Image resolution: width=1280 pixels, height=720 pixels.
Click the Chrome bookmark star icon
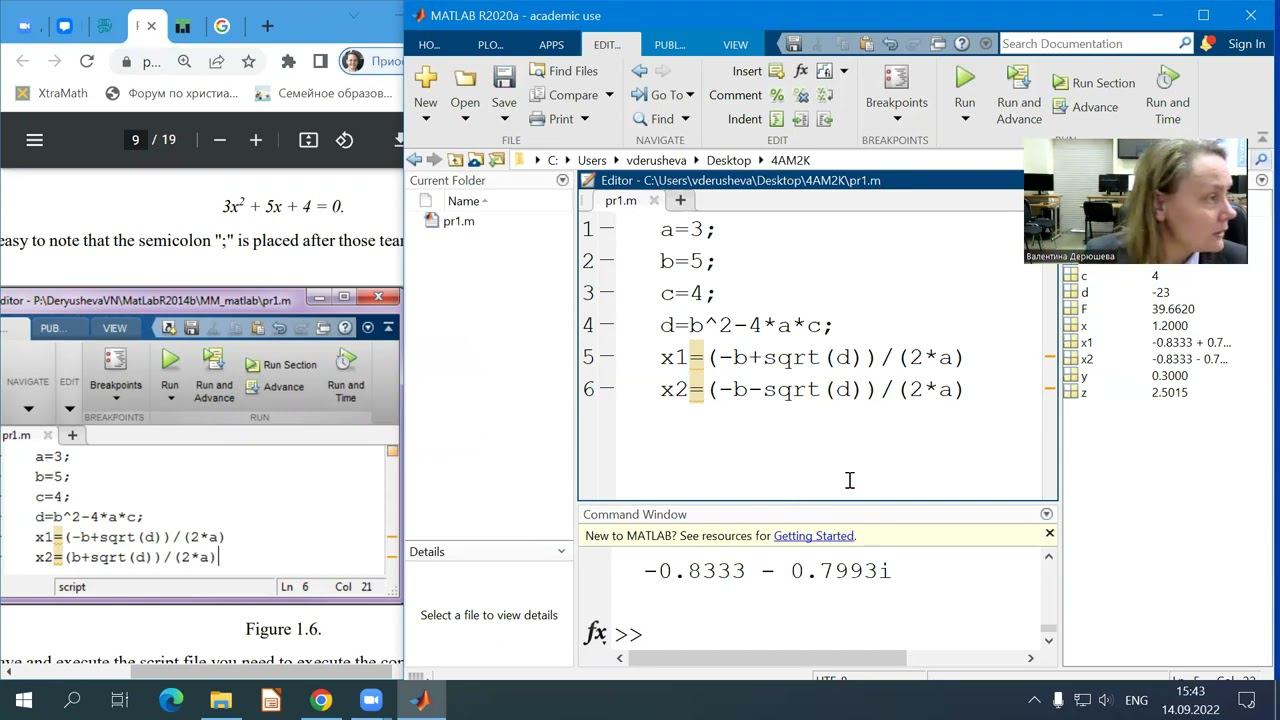pos(248,61)
